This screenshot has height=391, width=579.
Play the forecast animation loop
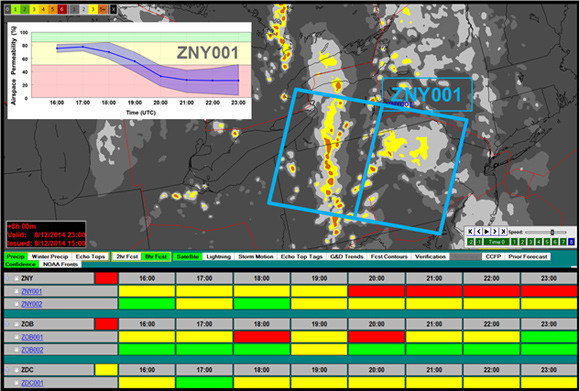[487, 231]
